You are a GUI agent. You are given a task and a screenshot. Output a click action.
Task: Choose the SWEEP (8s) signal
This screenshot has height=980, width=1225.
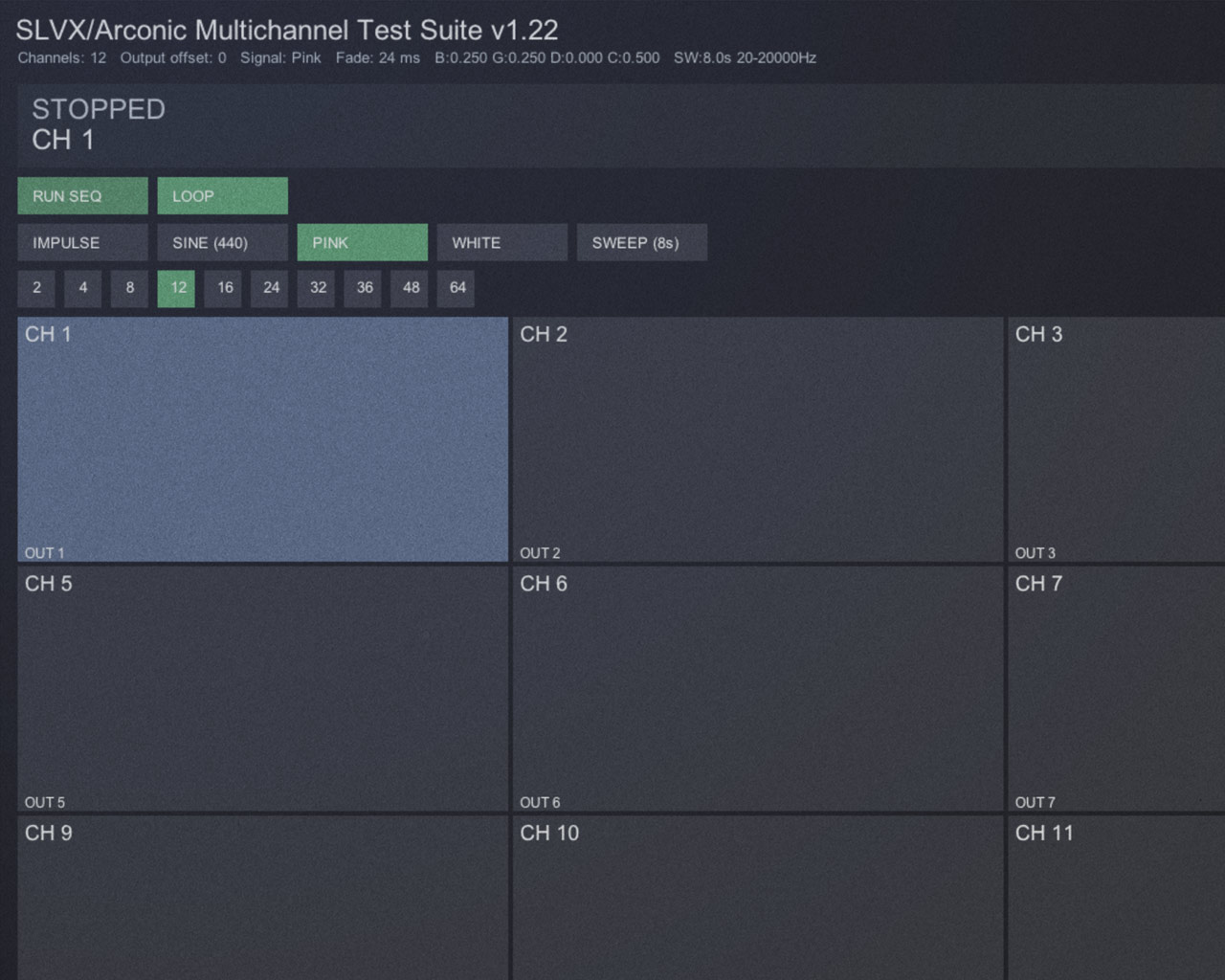click(x=640, y=242)
